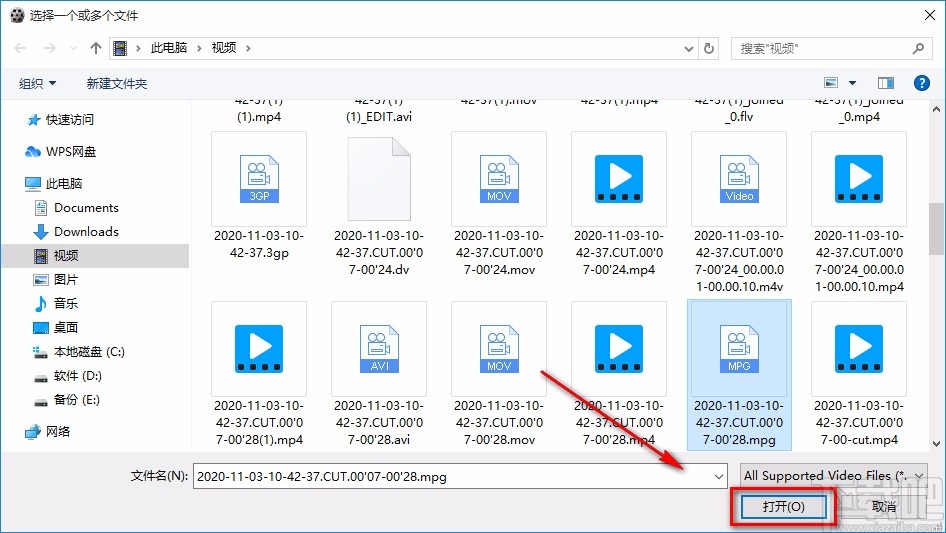This screenshot has width=946, height=533.
Task: Select play icon of 7-00-cut.mp4 file
Action: coord(859,349)
